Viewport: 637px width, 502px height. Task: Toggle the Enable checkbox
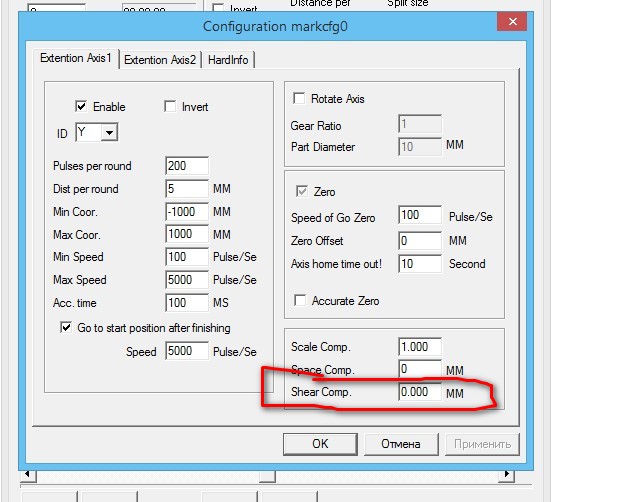point(82,107)
